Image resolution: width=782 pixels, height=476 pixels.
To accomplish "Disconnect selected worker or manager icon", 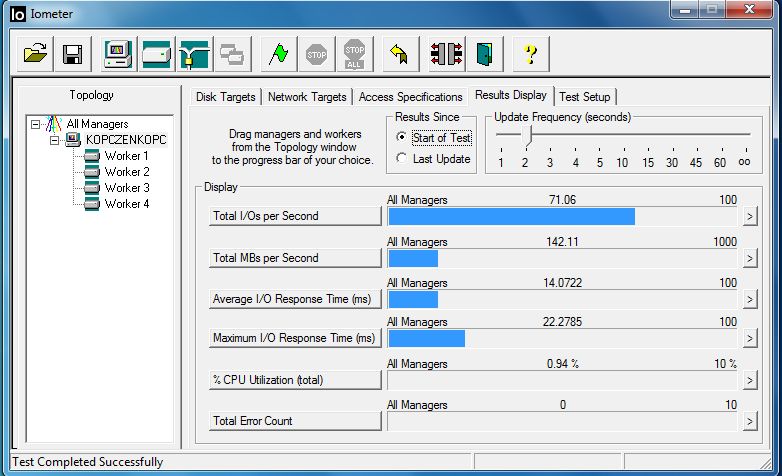I will [x=446, y=53].
